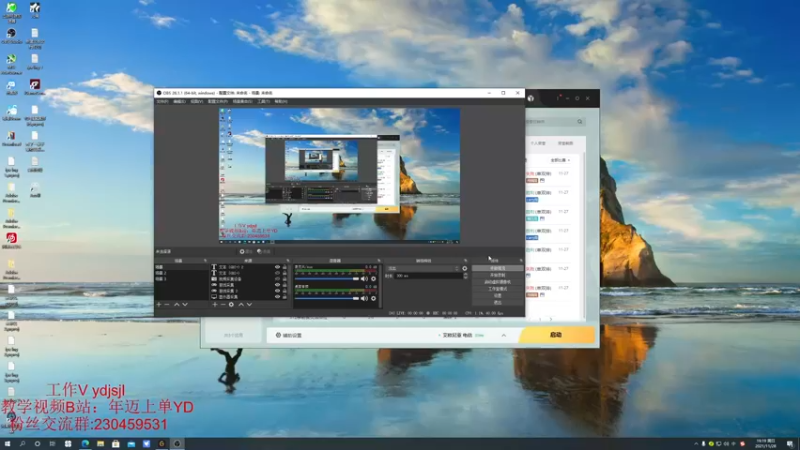Pop out the 来源 dock panel icon

(x=288, y=261)
